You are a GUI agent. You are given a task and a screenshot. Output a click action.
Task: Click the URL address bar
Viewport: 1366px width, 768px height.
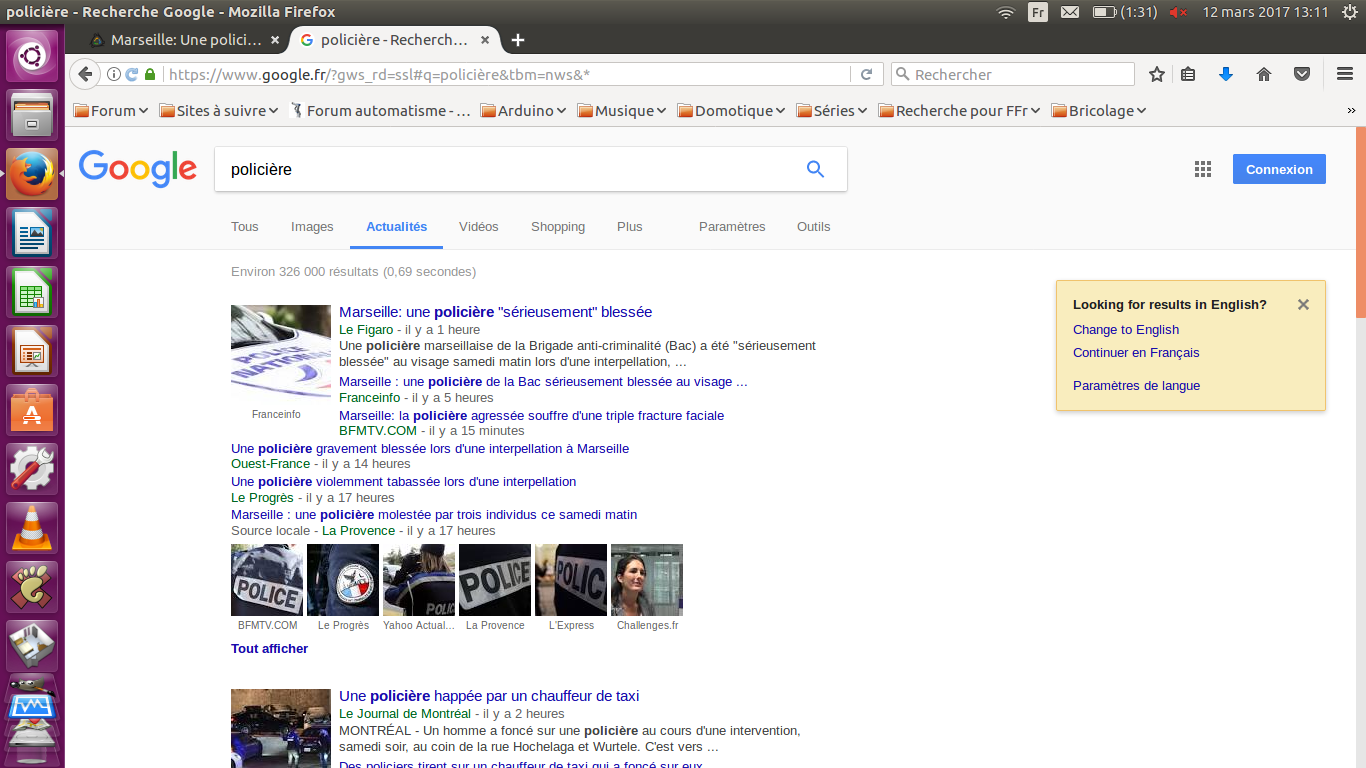pos(506,74)
